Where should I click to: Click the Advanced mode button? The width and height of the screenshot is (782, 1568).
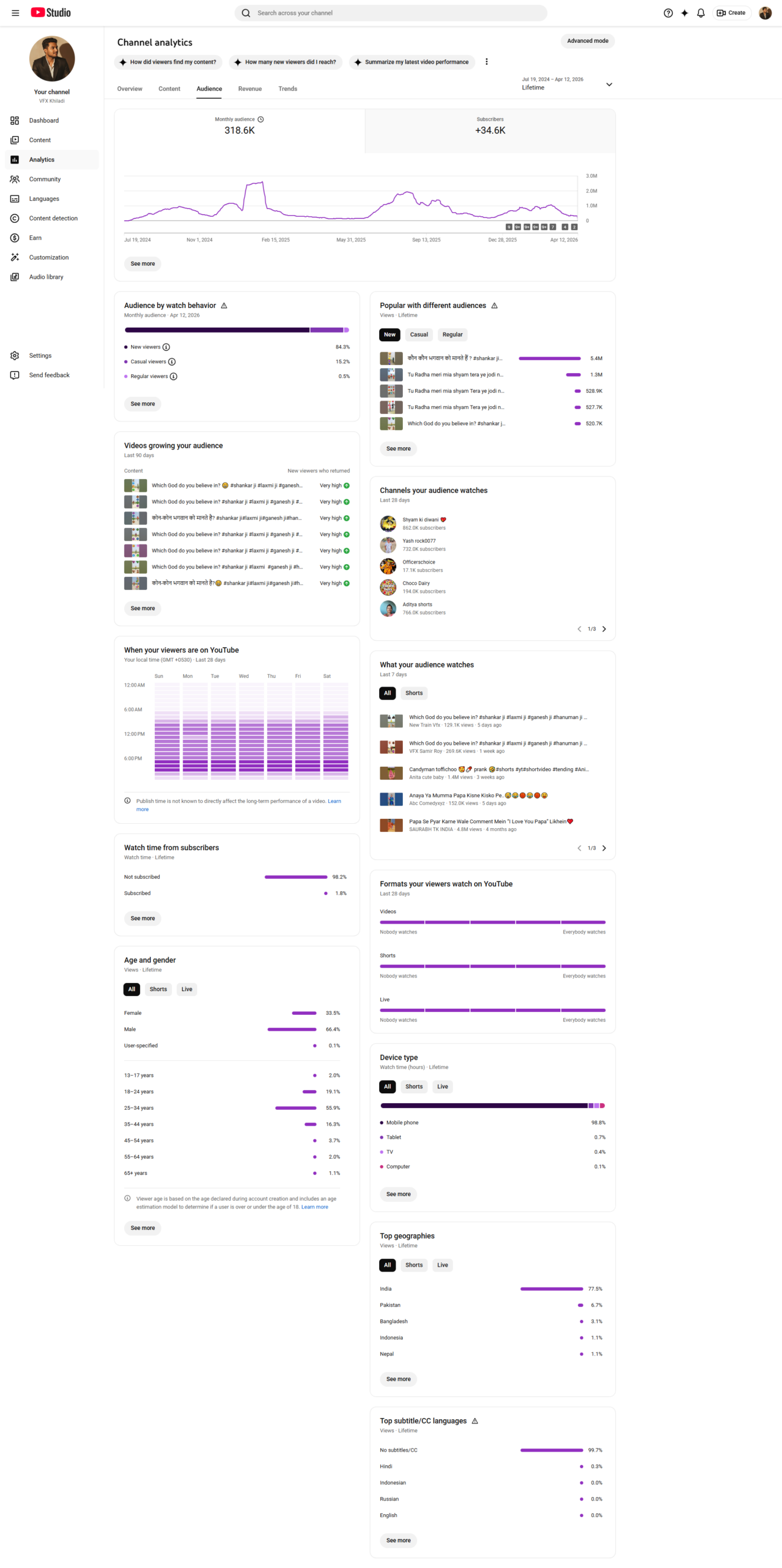pyautogui.click(x=587, y=41)
